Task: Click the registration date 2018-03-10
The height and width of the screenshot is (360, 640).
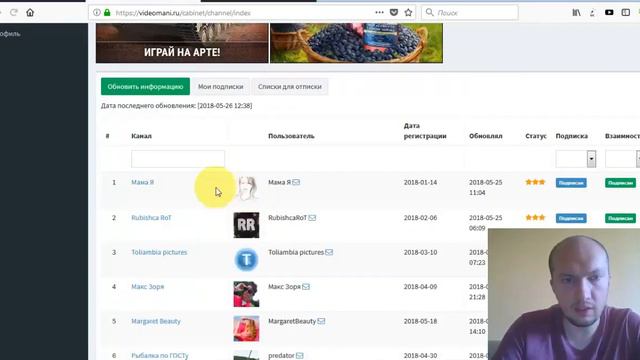Action: [420, 252]
